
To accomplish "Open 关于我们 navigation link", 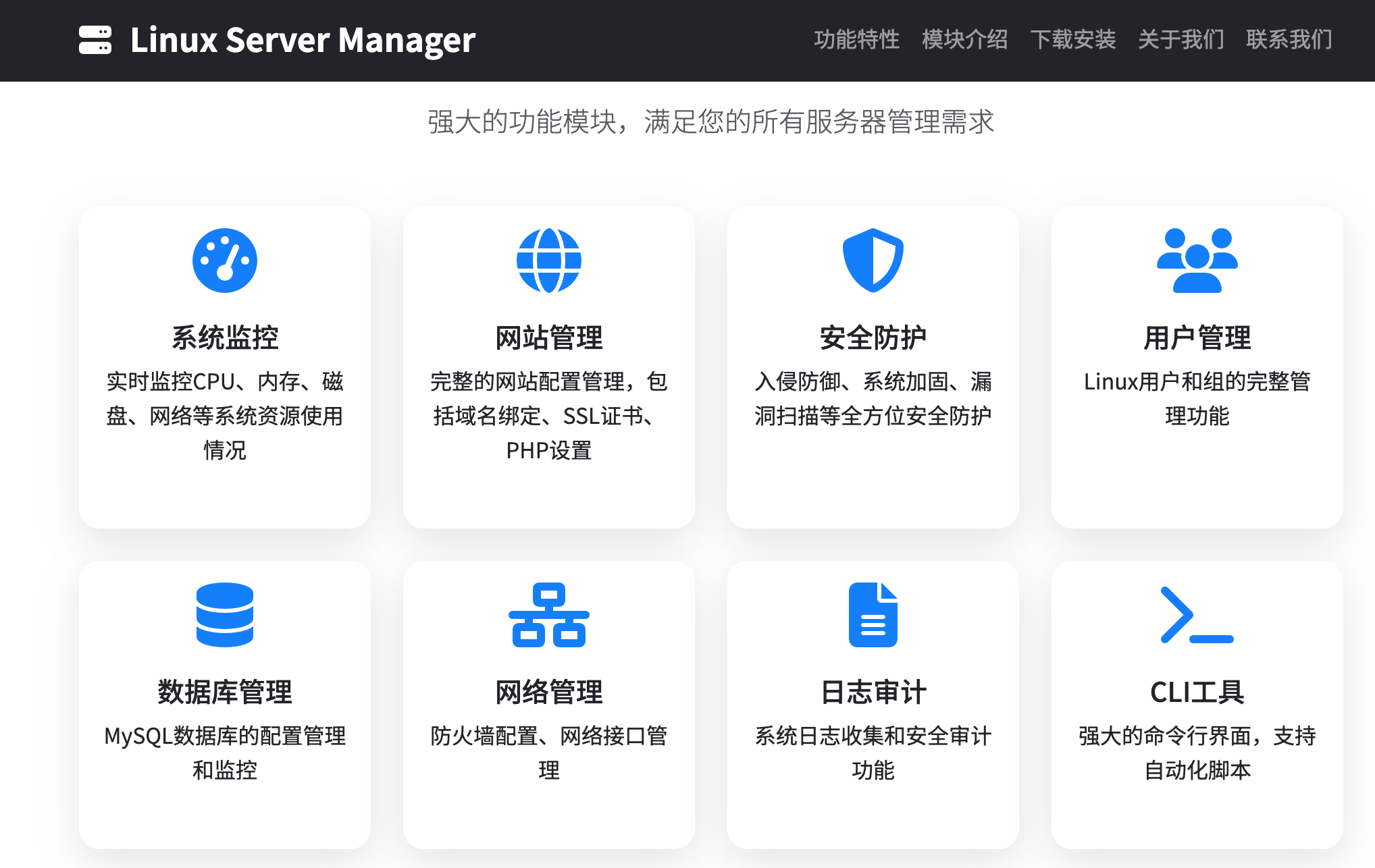I will [x=1181, y=40].
